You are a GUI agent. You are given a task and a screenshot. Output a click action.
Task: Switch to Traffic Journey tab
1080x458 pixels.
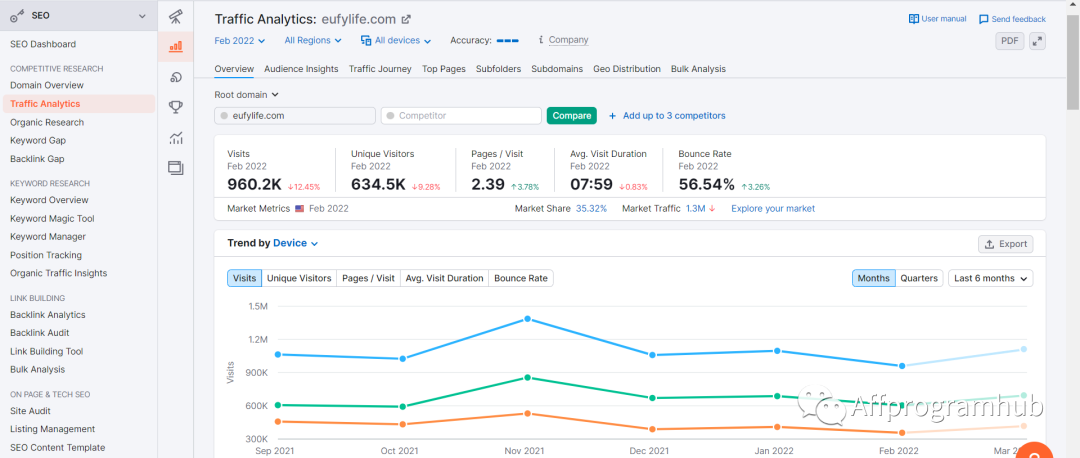click(380, 69)
